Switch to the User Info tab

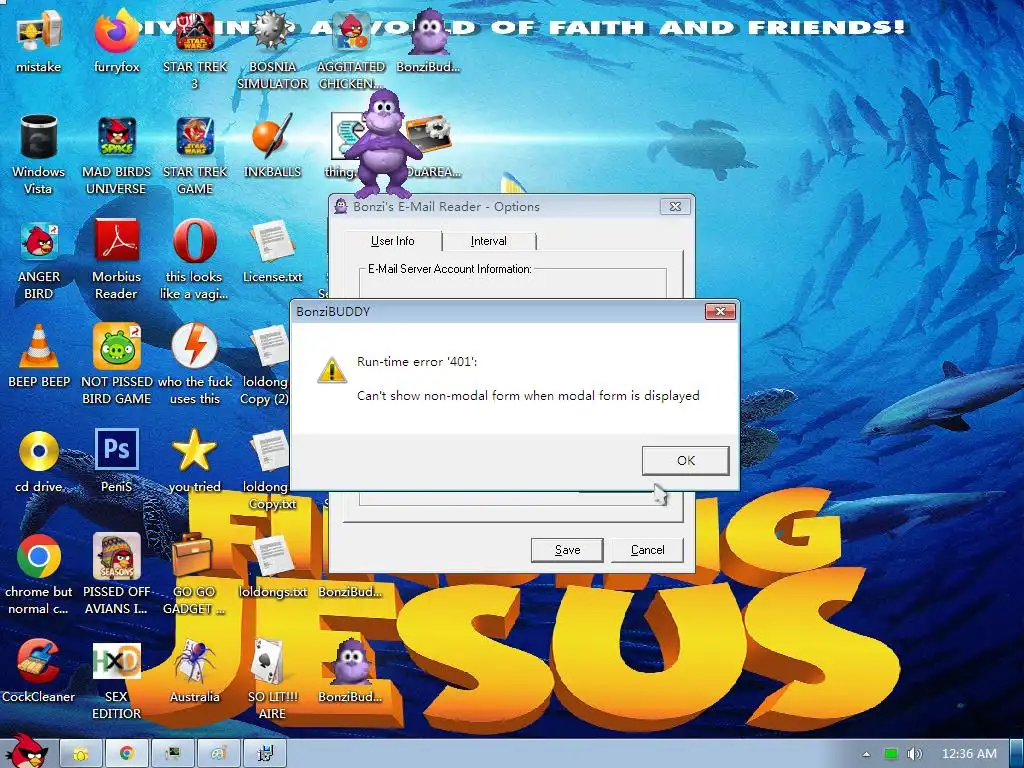tap(392, 241)
